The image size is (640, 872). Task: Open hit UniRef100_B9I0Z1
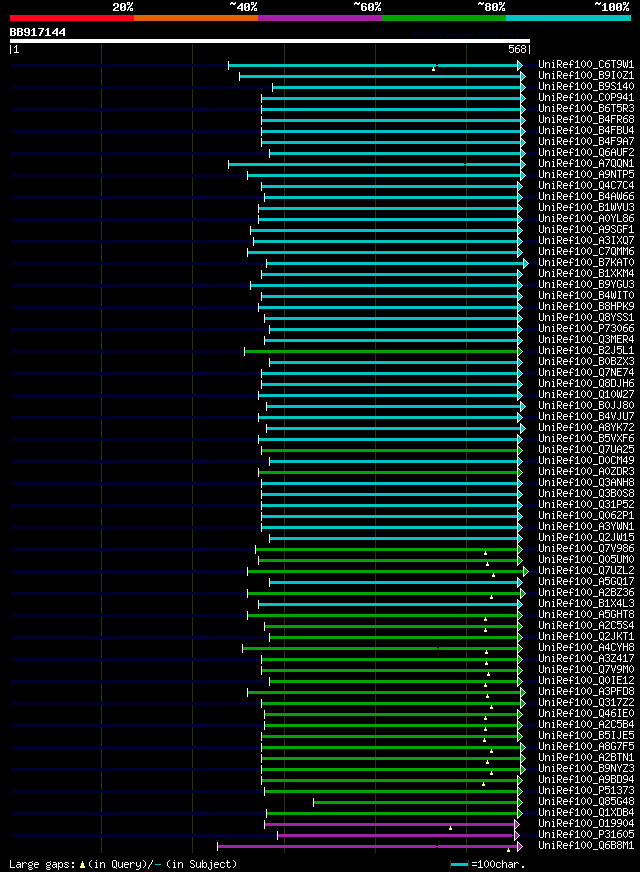pos(586,76)
